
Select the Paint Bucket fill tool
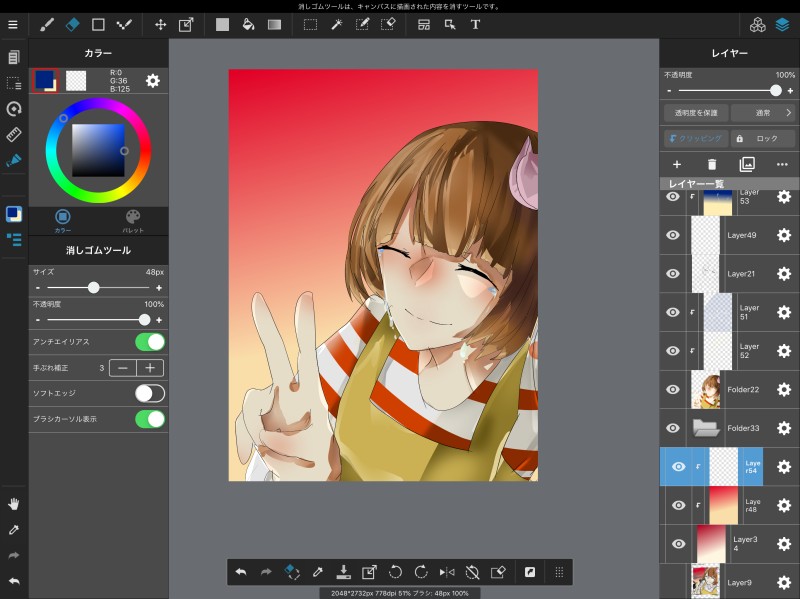click(x=248, y=24)
